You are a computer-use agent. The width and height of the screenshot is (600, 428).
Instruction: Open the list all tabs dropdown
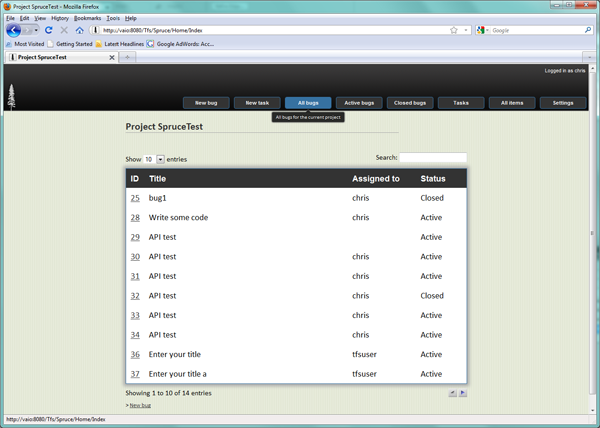pos(589,57)
